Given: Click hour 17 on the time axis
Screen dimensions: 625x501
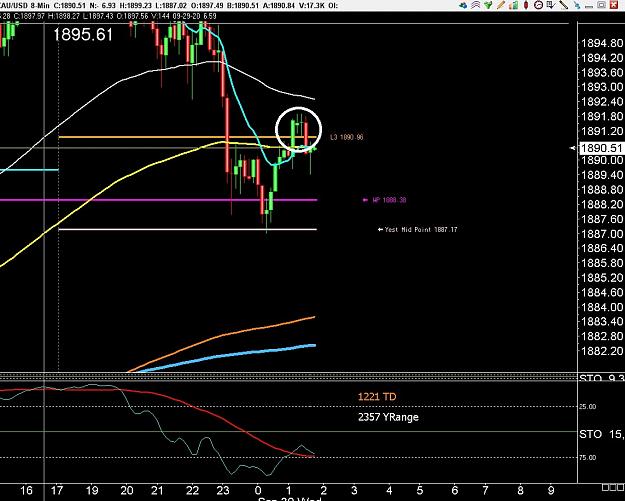Looking at the screenshot, I should [57, 490].
